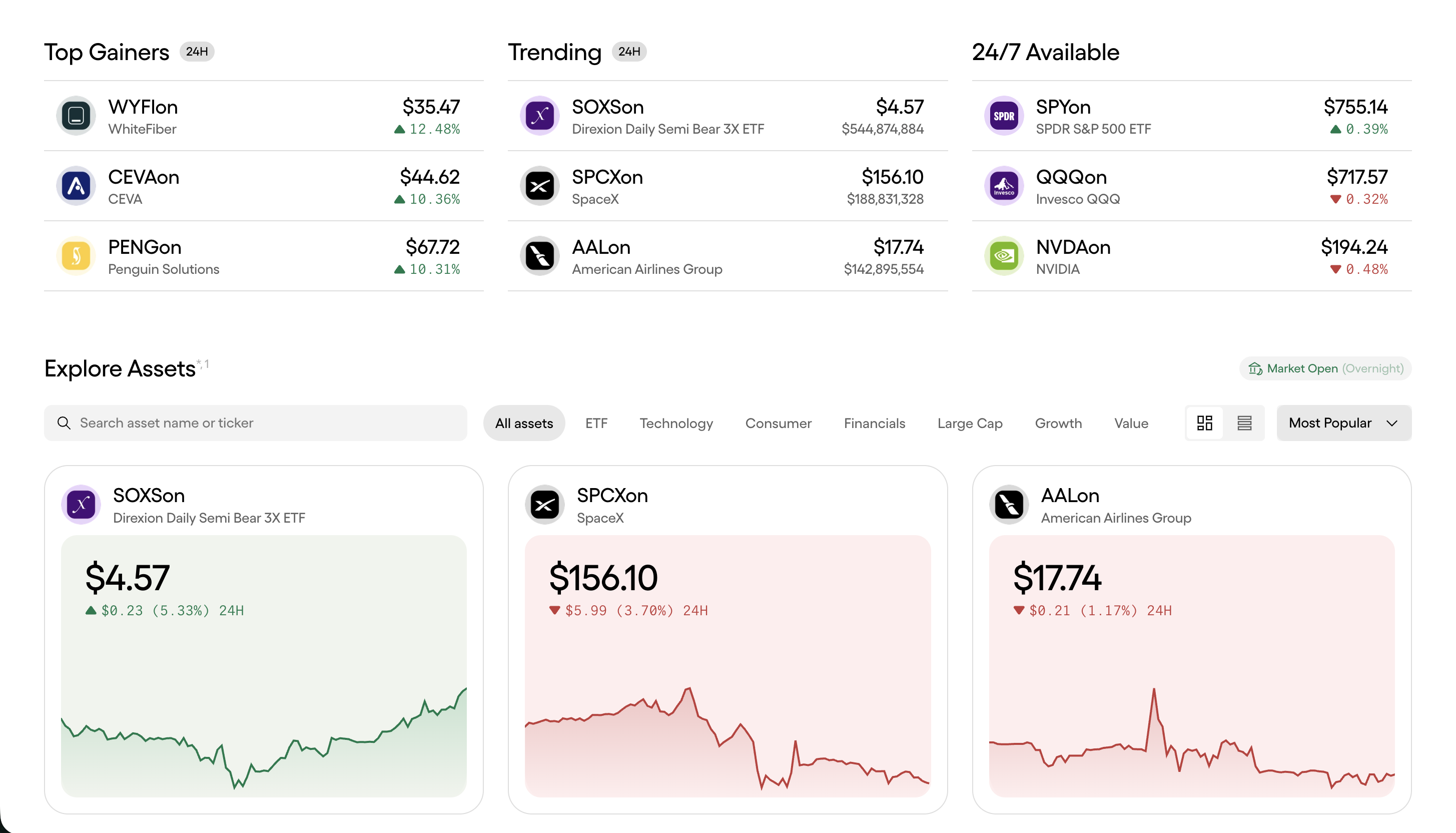Click SPCXon volume $188,831,328
The width and height of the screenshot is (1456, 833).
click(885, 199)
